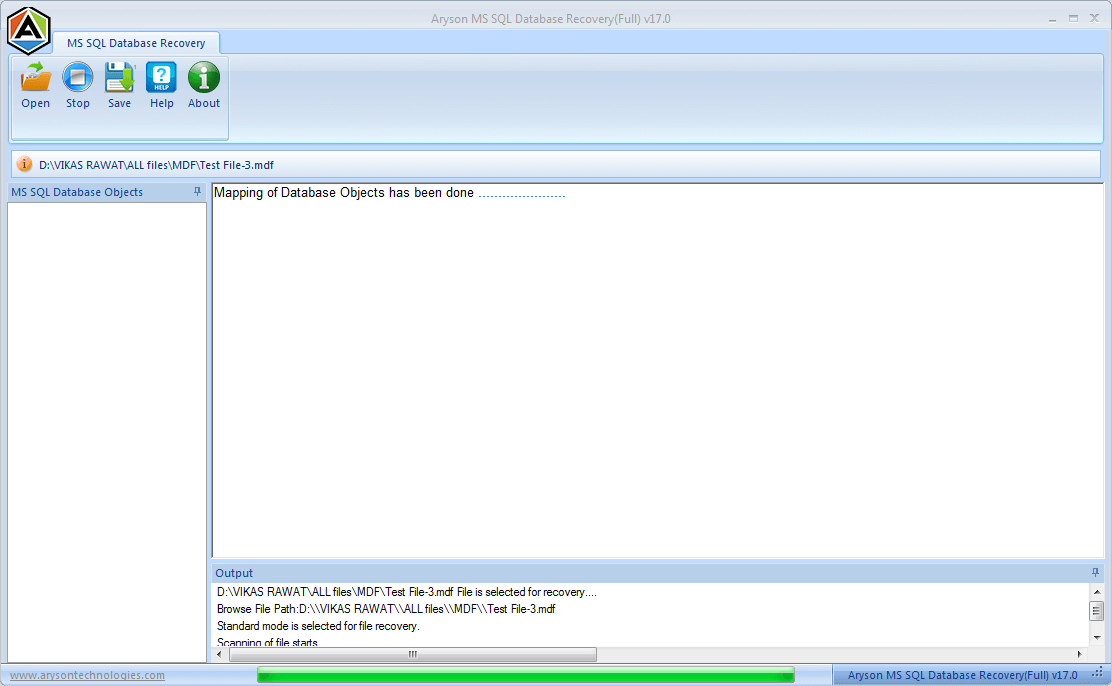The height and width of the screenshot is (686, 1112).
Task: Click the MS SQL Database Objects panel title
Action: (77, 192)
